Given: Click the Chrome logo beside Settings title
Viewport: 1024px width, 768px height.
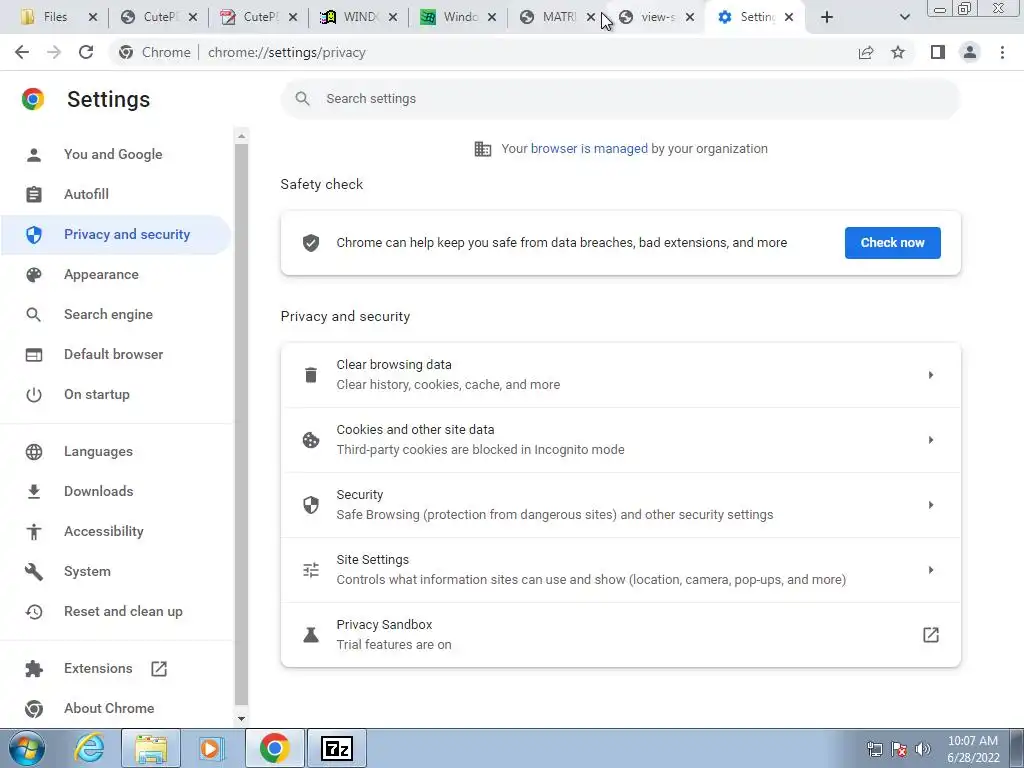Looking at the screenshot, I should point(33,99).
